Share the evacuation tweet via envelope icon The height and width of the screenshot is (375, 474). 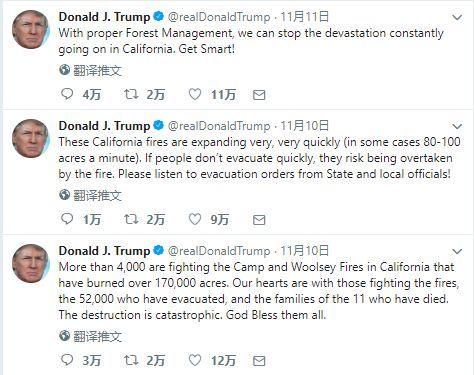click(x=259, y=220)
